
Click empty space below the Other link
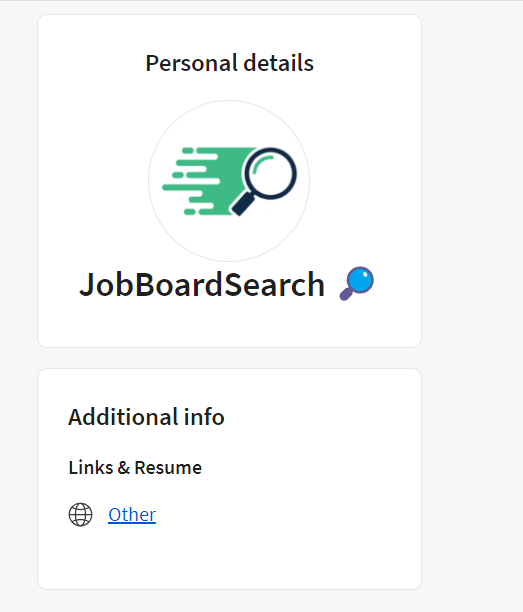coord(229,558)
